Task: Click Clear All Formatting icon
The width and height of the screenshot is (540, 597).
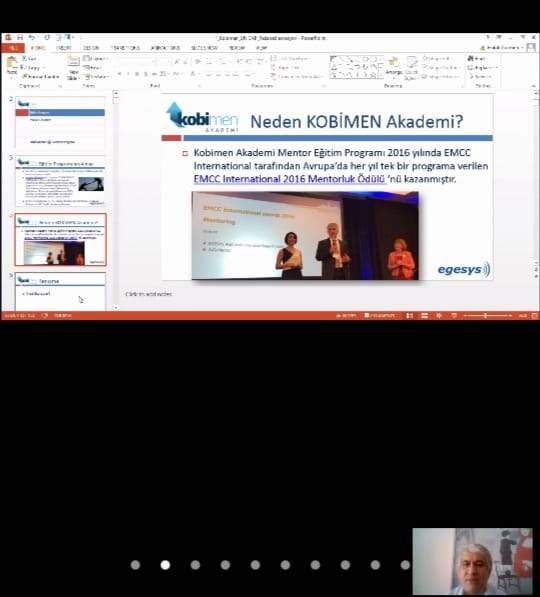Action: [197, 61]
